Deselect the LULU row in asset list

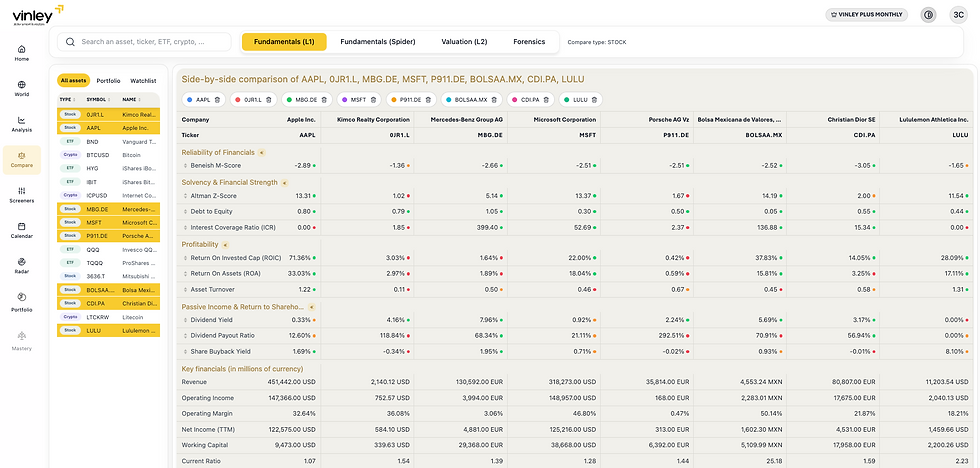click(108, 330)
